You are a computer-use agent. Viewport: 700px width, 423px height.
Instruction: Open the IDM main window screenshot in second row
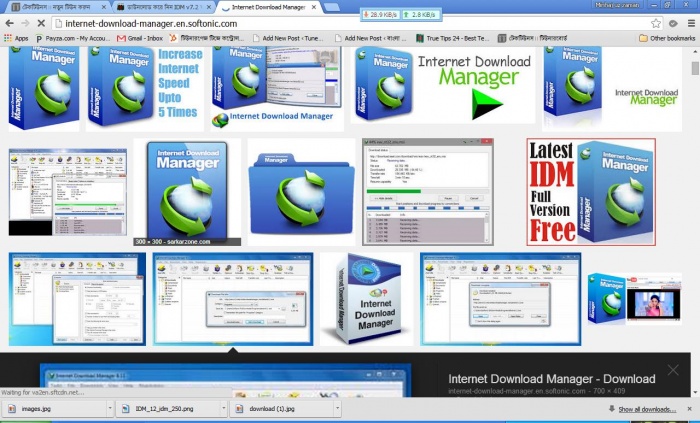tap(68, 192)
